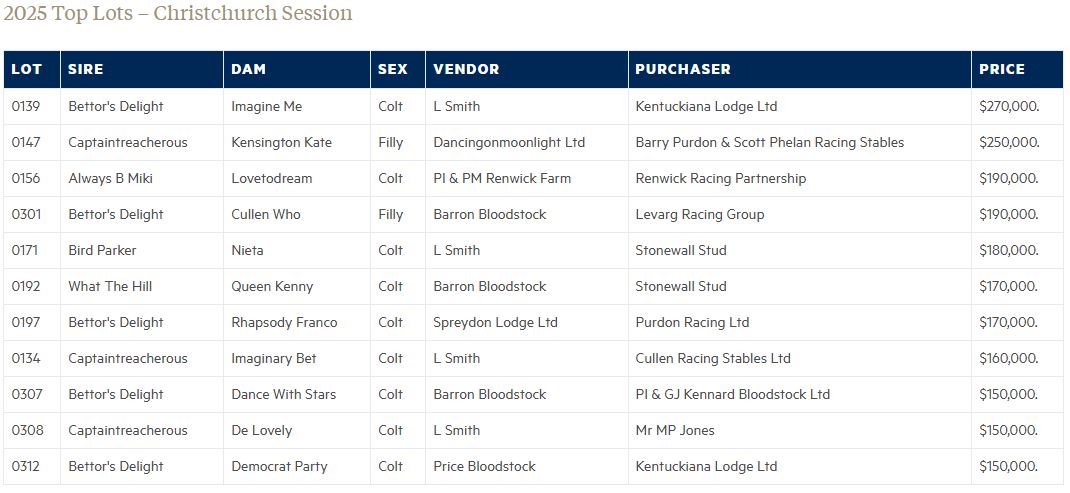The image size is (1070, 493).
Task: Select the Always B Miki sire cell
Action: pos(110,179)
